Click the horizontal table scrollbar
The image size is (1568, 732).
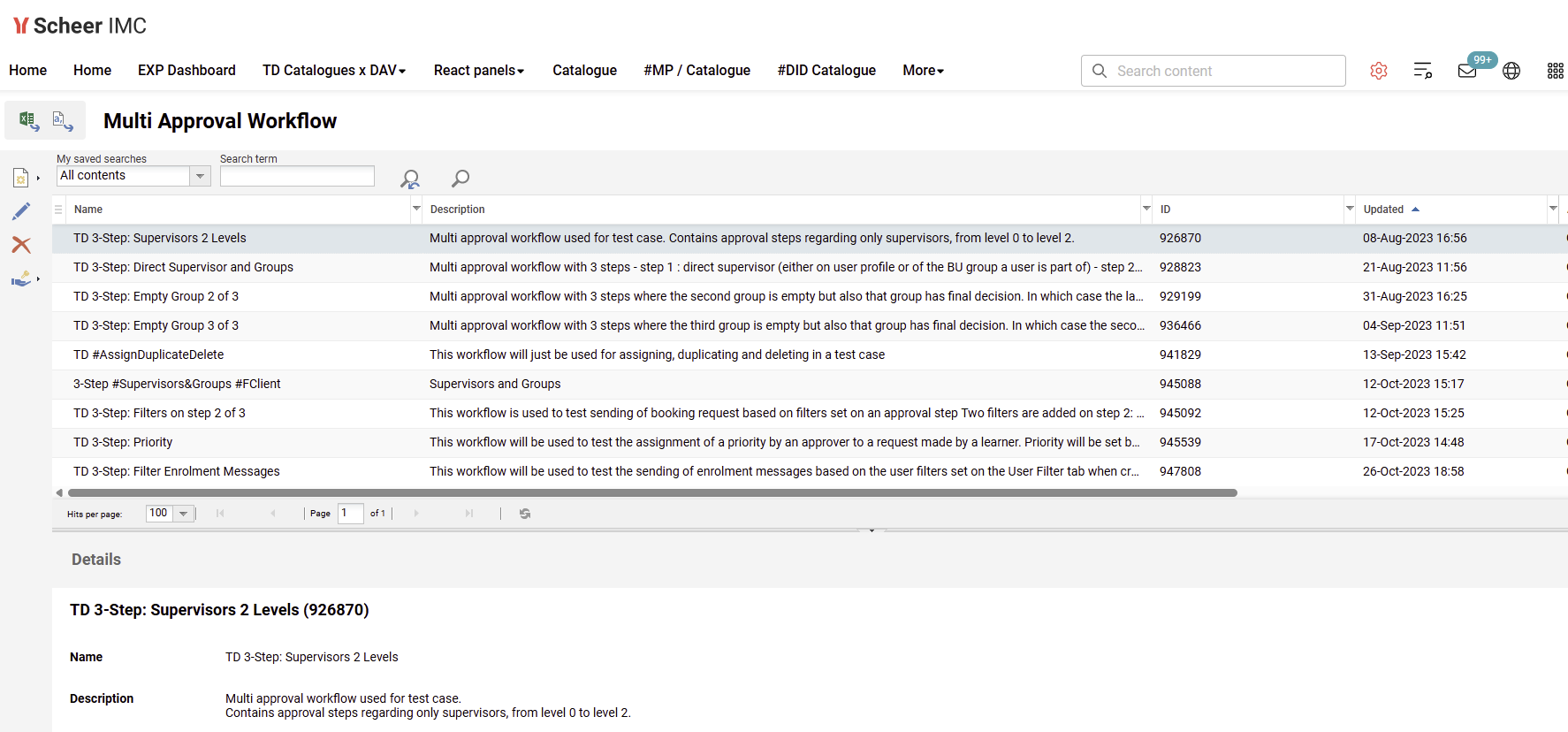point(652,493)
